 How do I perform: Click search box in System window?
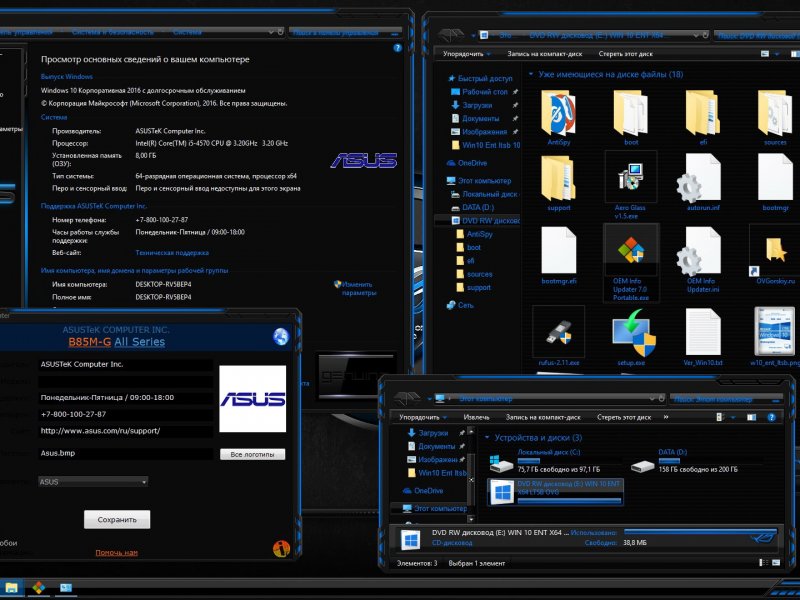tap(345, 33)
